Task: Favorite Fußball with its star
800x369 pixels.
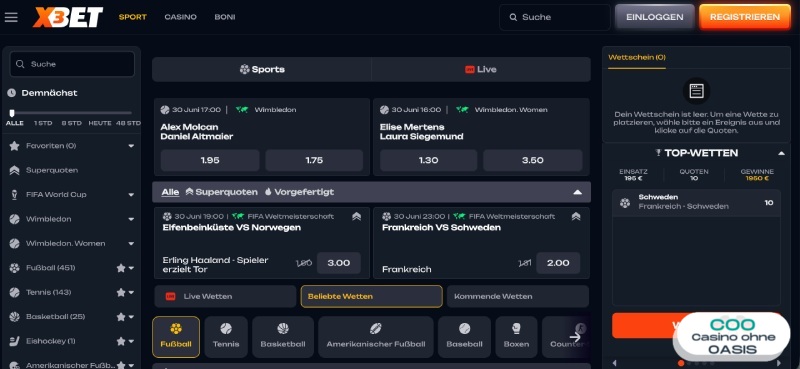Action: point(120,268)
